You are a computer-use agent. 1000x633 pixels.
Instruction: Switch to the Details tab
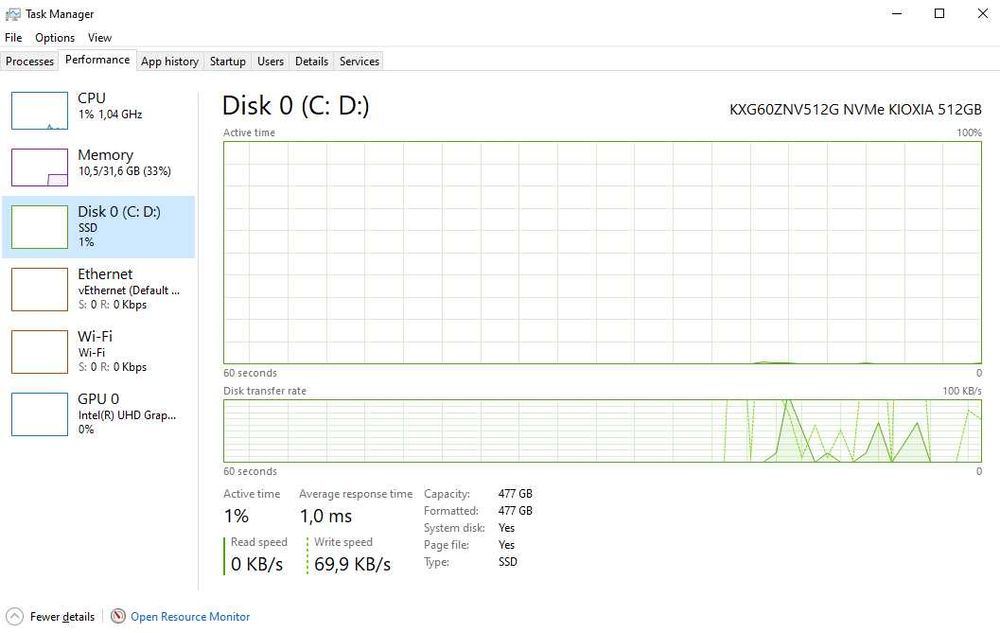click(311, 61)
